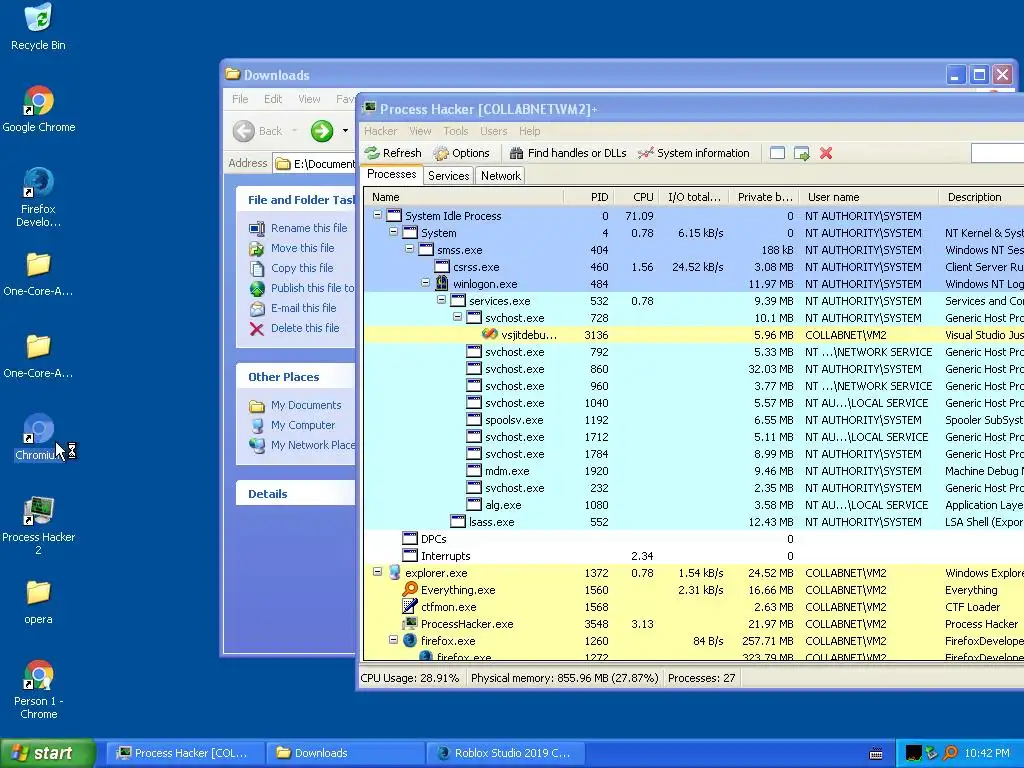
Task: Sort by the User name column header
Action: 868,197
